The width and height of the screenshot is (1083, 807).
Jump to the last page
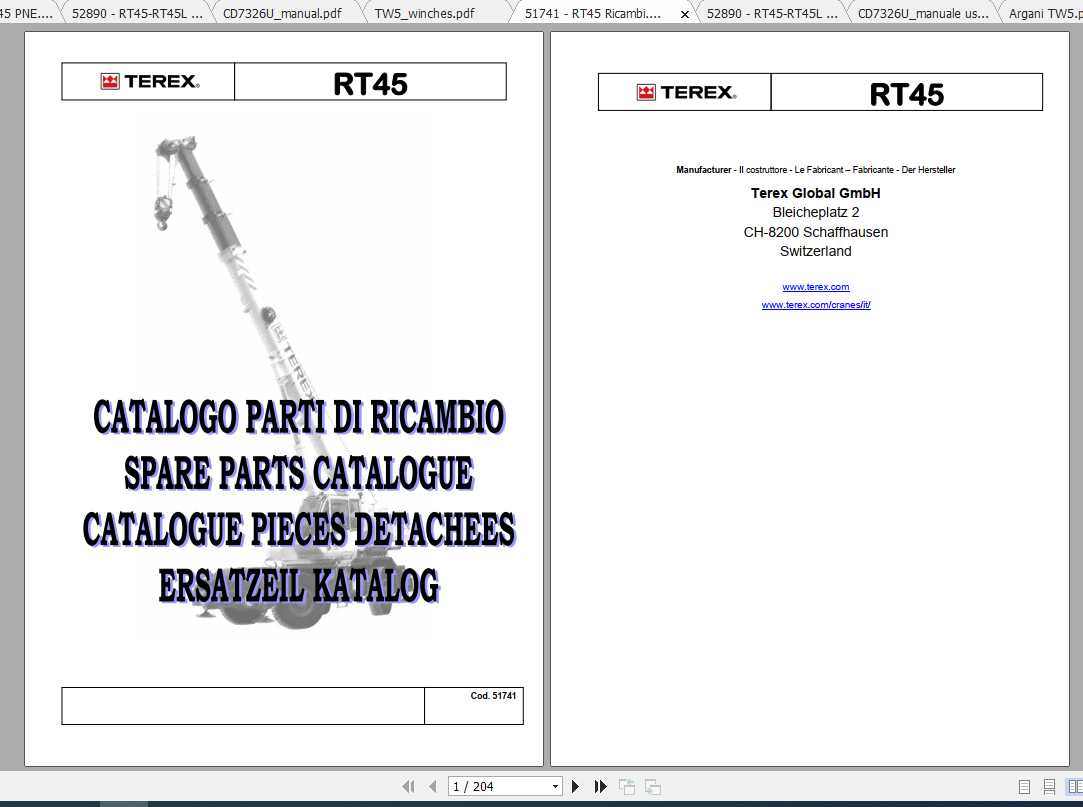600,787
